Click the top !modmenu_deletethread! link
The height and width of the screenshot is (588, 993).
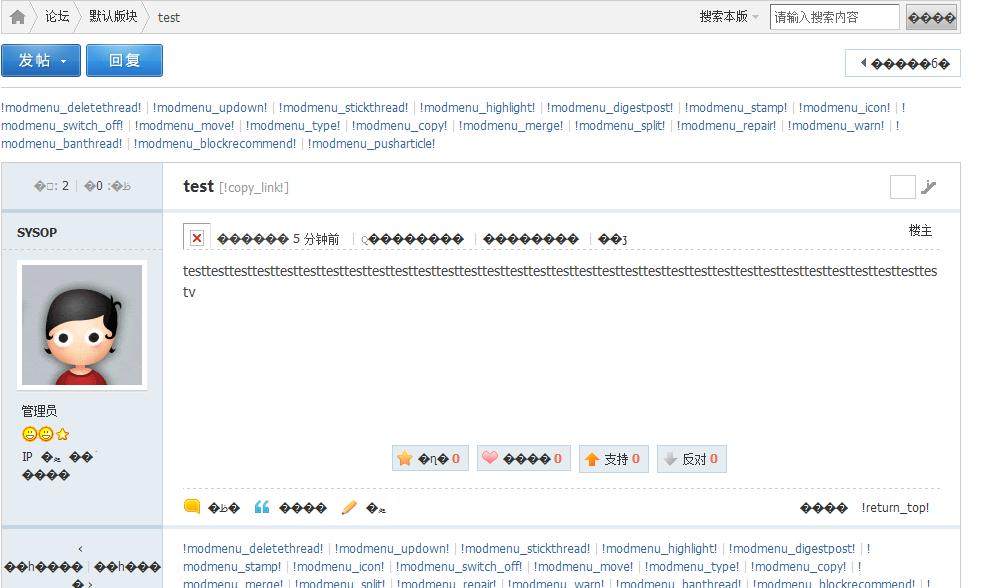coord(71,108)
